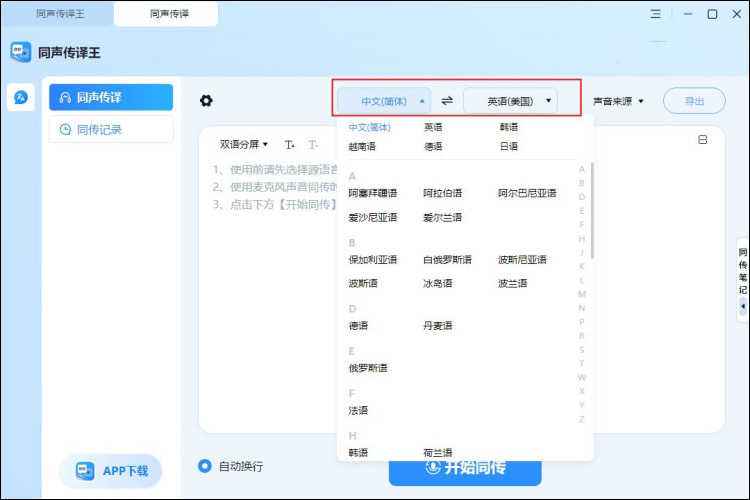
Task: Jump to letter F in alphabet index
Action: [582, 225]
